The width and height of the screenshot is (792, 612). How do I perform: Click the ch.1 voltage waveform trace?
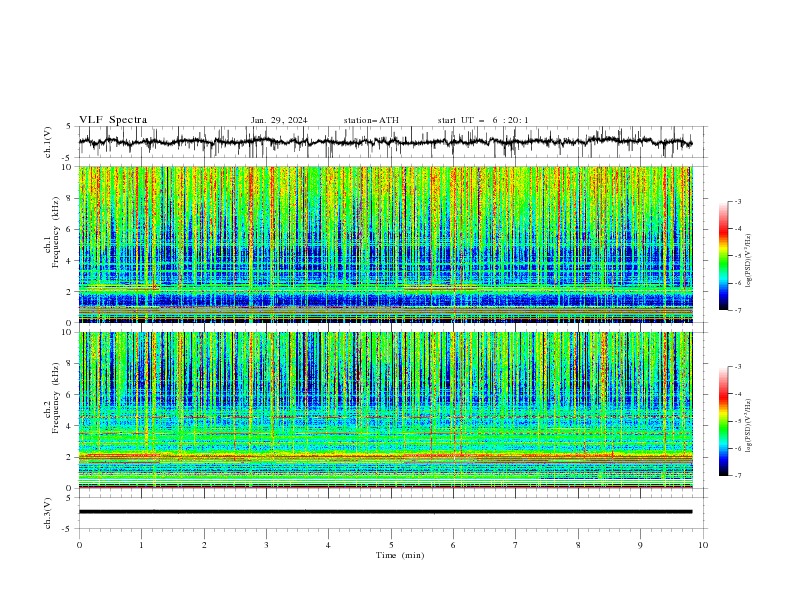coord(385,142)
